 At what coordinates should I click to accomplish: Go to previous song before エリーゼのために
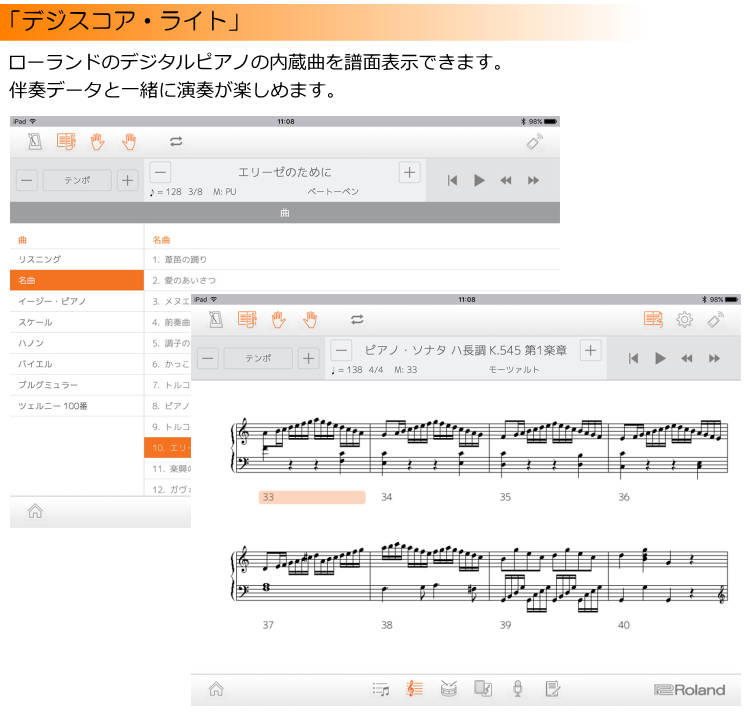(160, 172)
